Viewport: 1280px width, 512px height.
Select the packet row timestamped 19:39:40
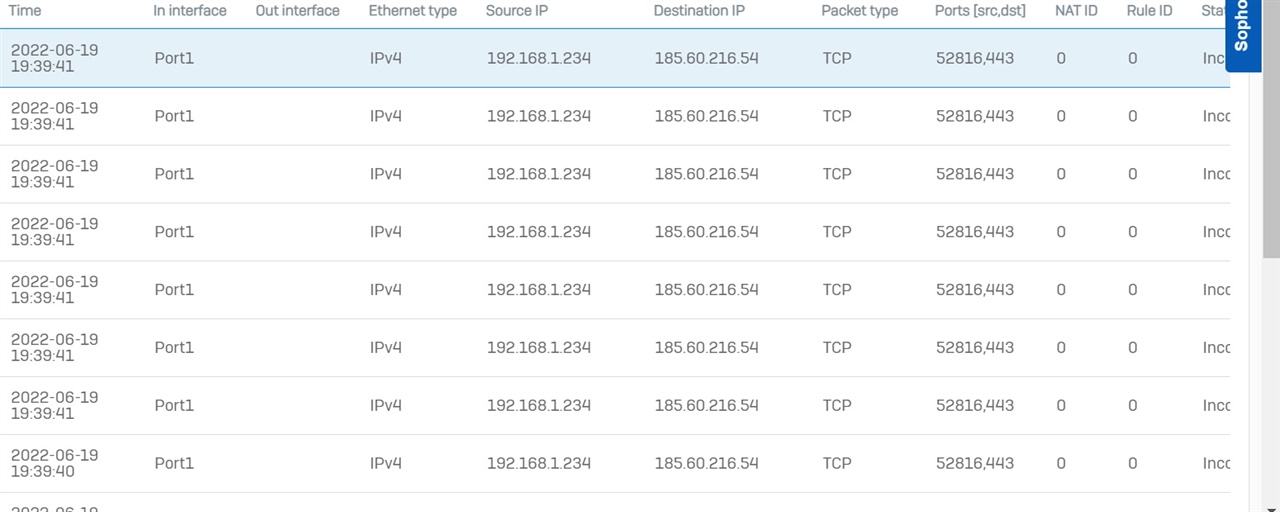pyautogui.click(x=615, y=463)
